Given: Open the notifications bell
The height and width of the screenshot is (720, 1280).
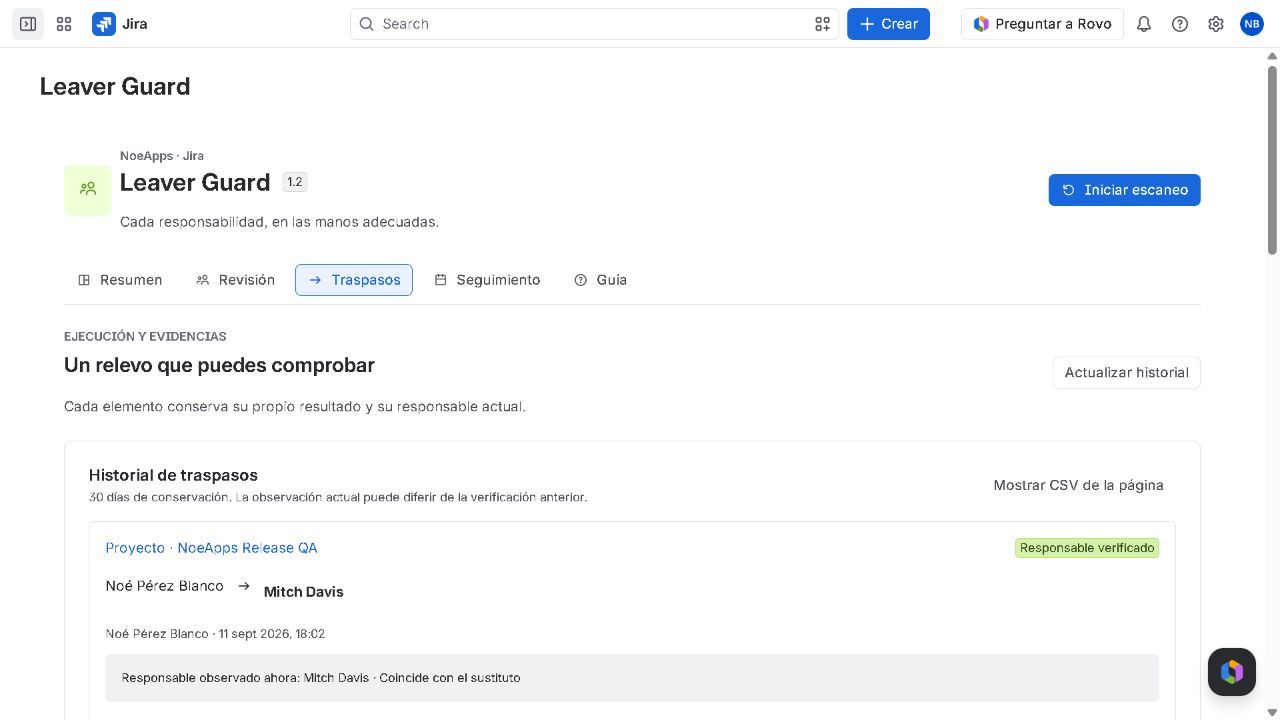Looking at the screenshot, I should (1144, 24).
